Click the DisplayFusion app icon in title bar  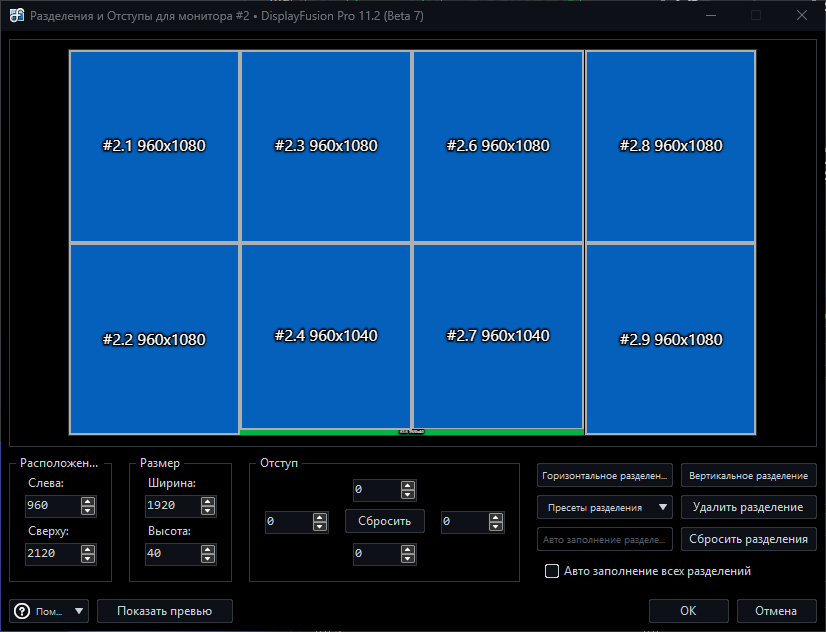17,16
